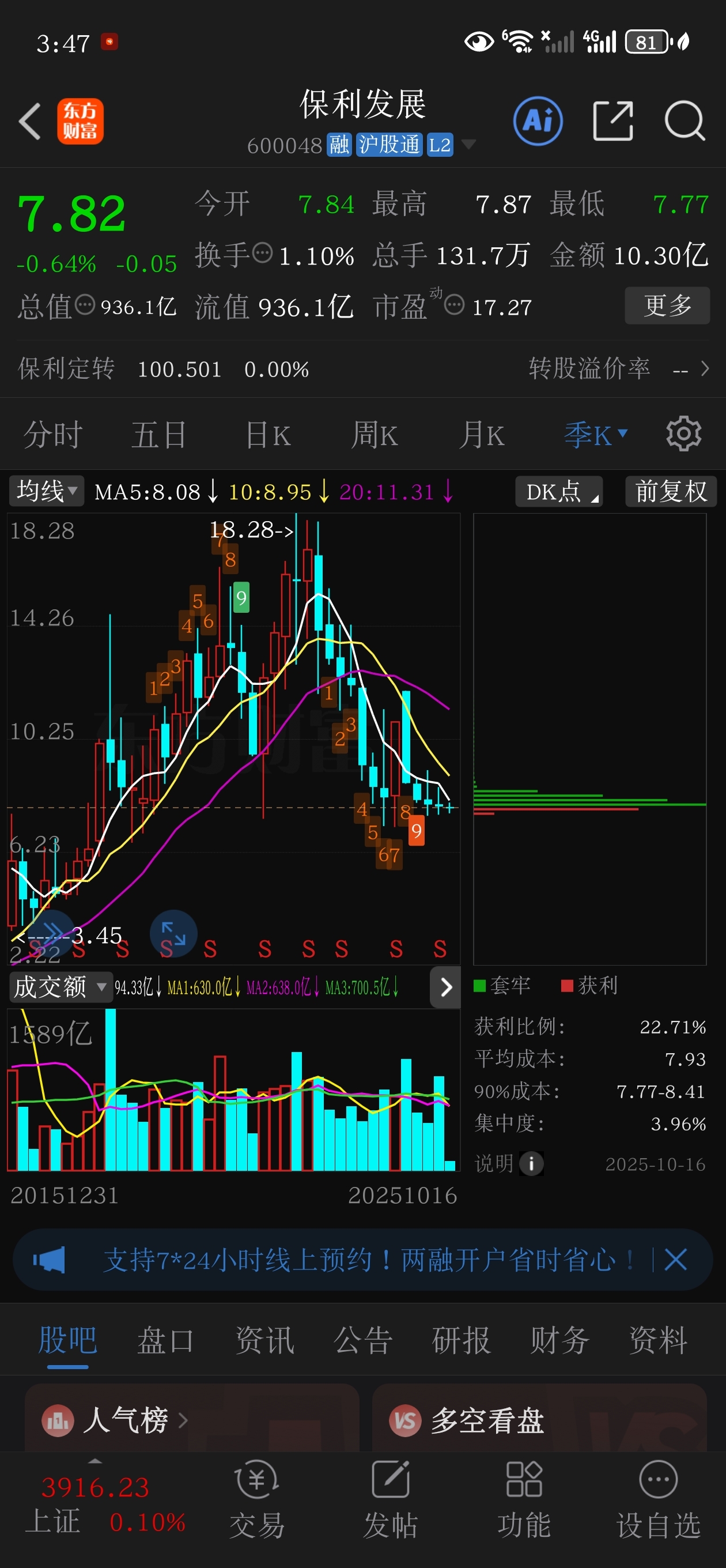This screenshot has width=726, height=1568.
Task: Tap the 多空看盘 VS icon
Action: pyautogui.click(x=405, y=1420)
